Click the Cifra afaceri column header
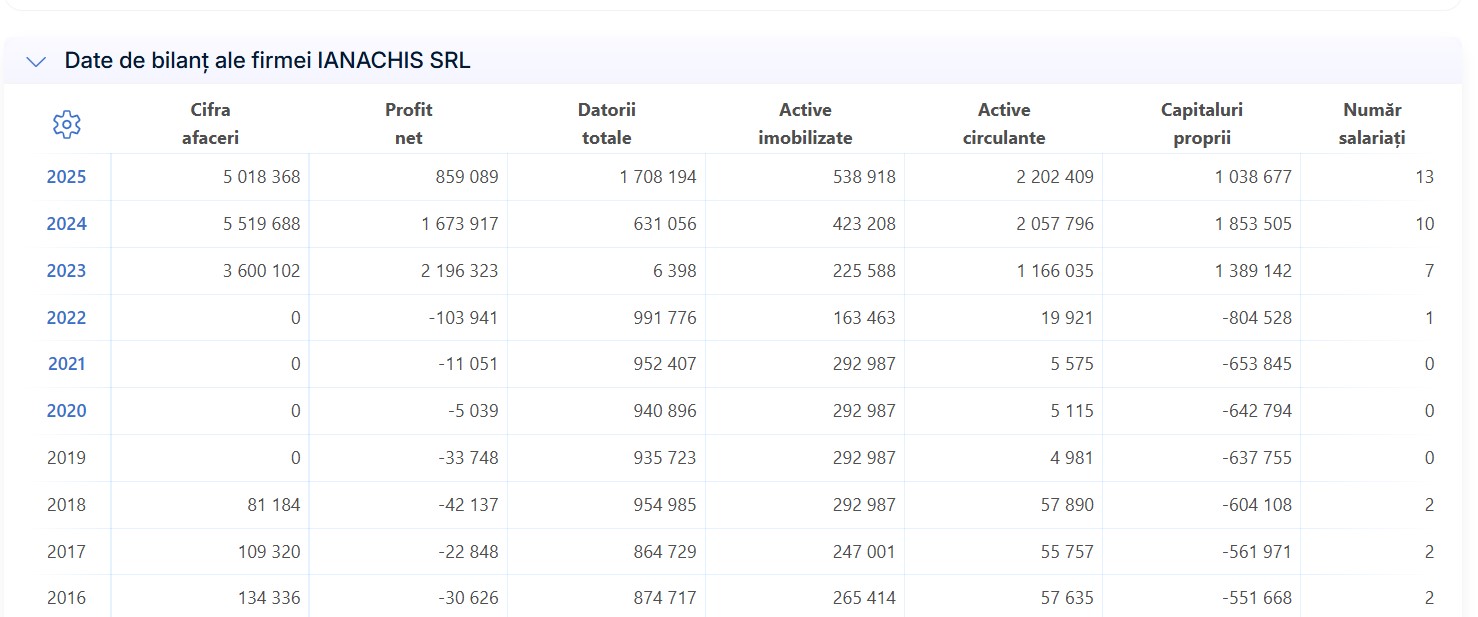 click(x=210, y=124)
